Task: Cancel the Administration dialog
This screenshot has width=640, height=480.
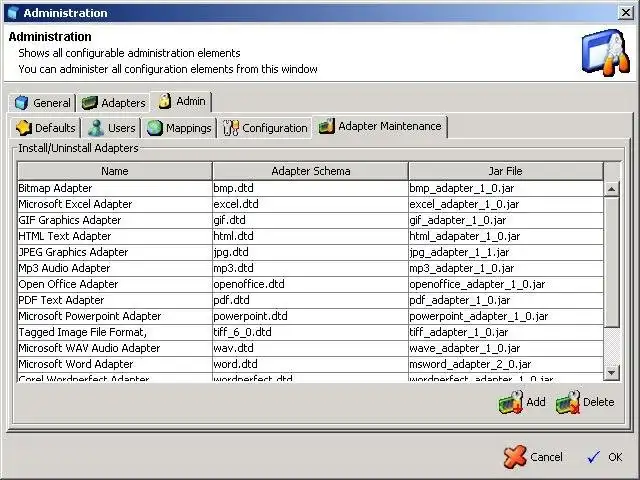Action: pyautogui.click(x=533, y=457)
